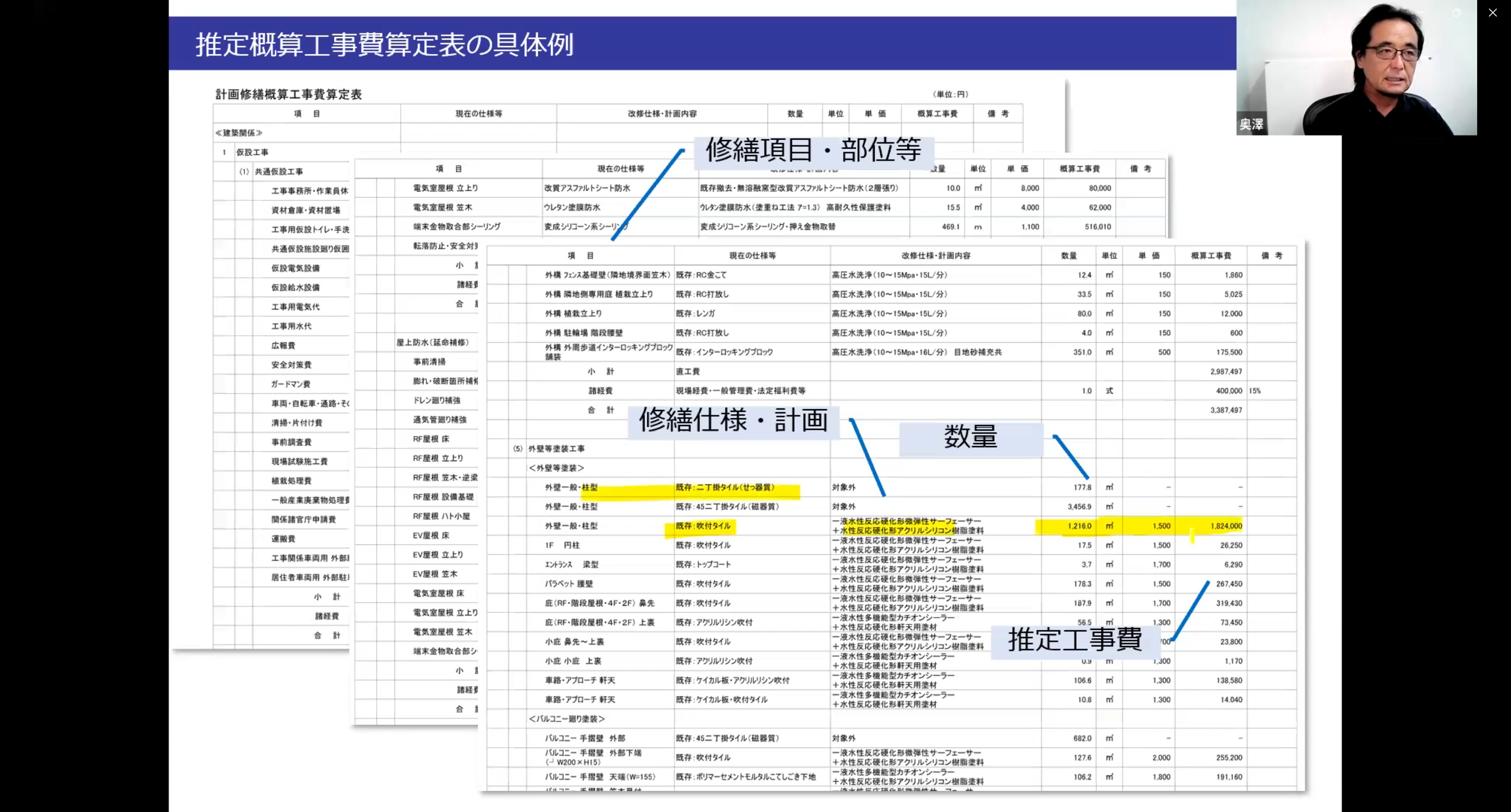Click the 修繕項目・部位等 callout label
1511x812 pixels.
(x=813, y=150)
